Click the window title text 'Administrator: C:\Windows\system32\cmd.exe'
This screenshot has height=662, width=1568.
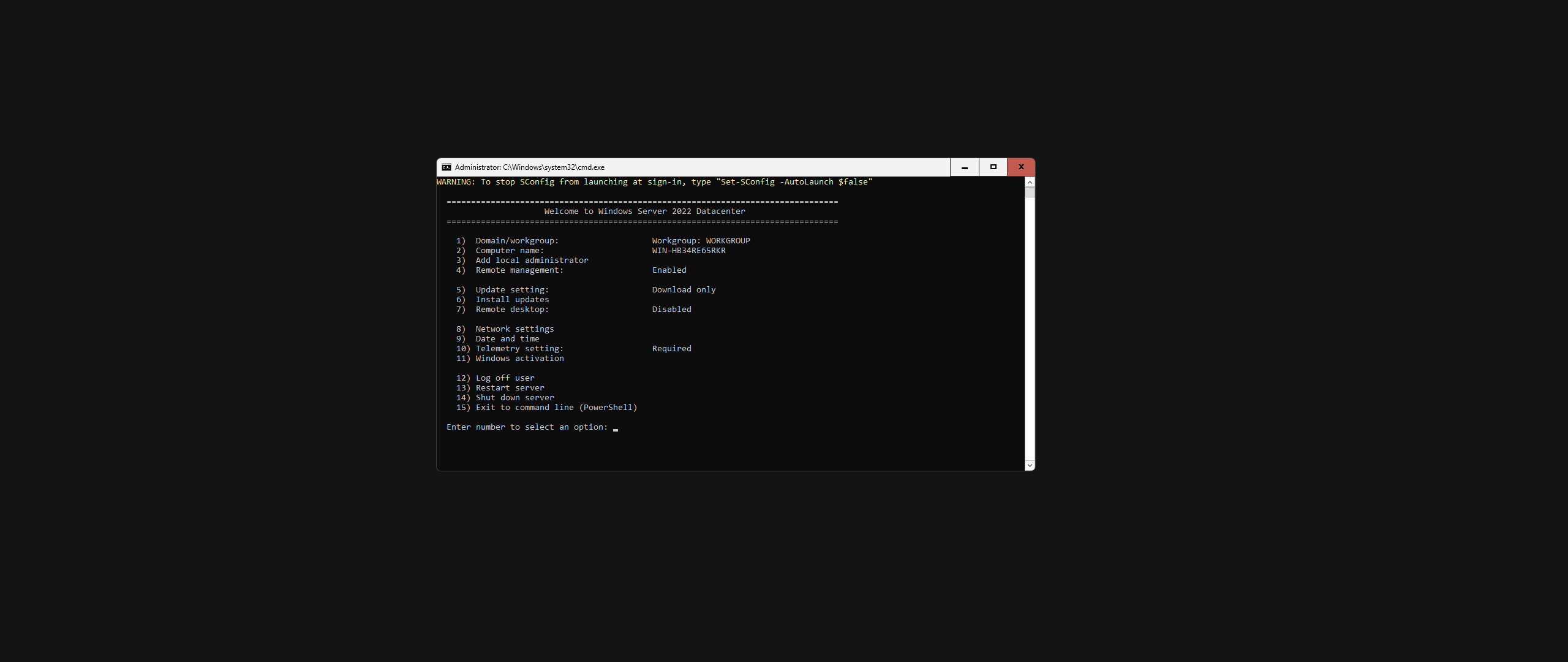529,167
